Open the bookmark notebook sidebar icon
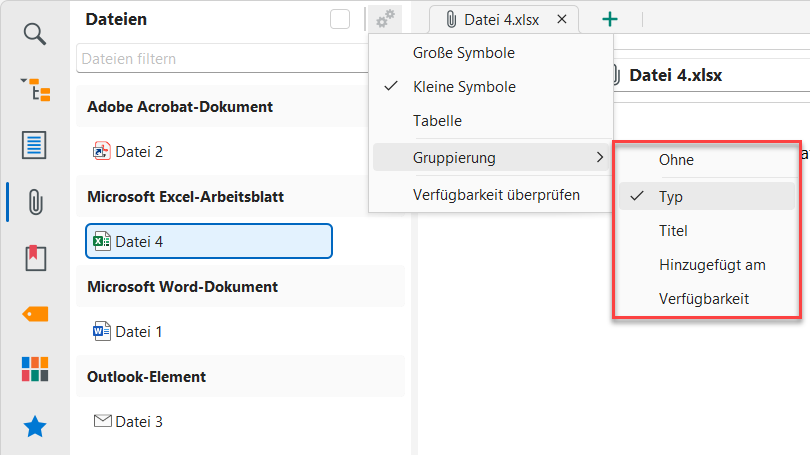Screen dimensions: 810x455 click(35, 258)
